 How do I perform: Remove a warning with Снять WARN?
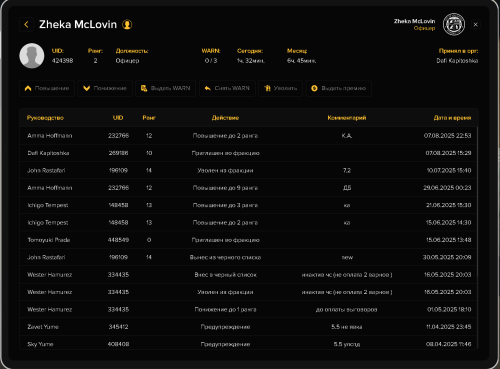click(227, 88)
